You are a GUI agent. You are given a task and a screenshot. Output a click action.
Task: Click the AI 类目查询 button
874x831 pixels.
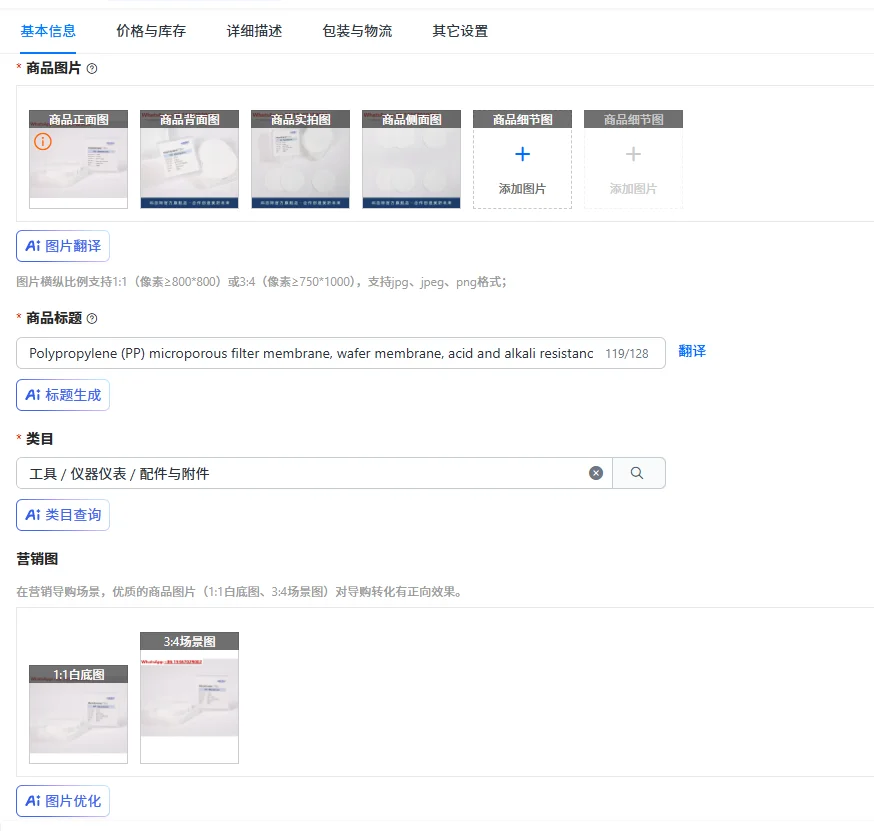pyautogui.click(x=63, y=515)
